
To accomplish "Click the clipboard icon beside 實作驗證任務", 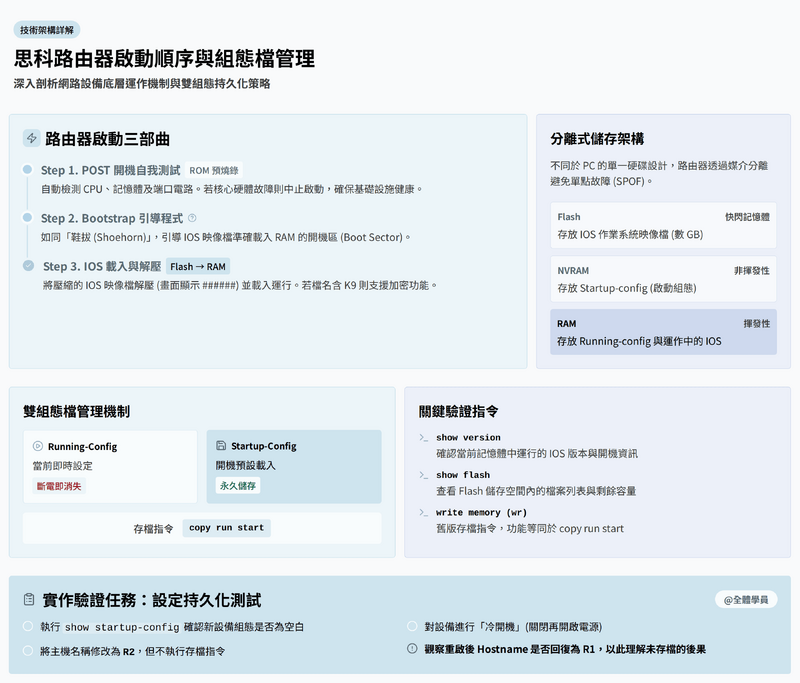I will click(30, 600).
